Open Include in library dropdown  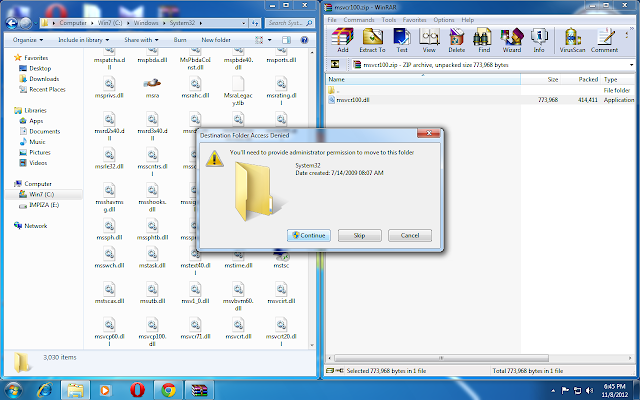coord(84,40)
